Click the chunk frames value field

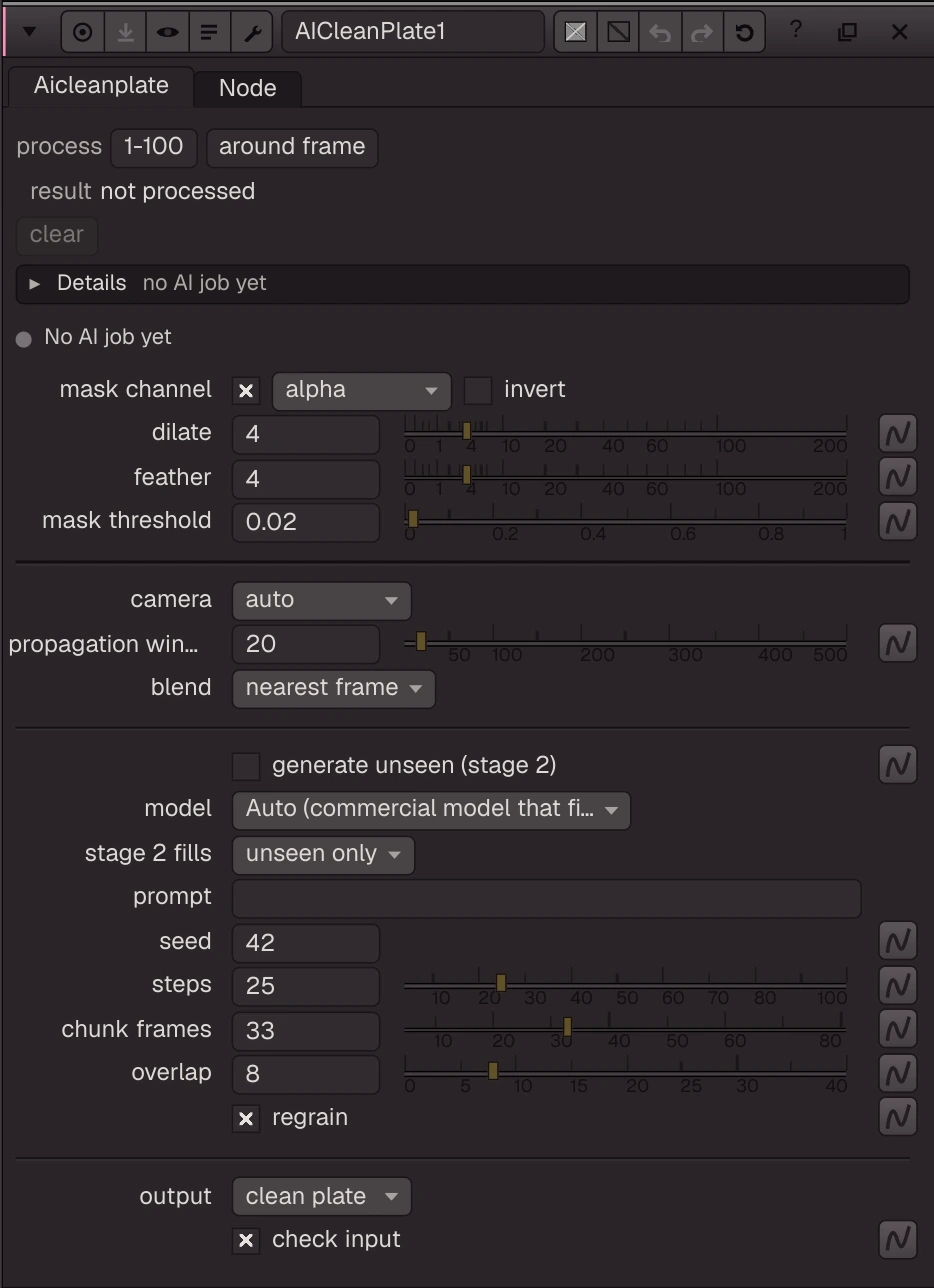tap(306, 1031)
